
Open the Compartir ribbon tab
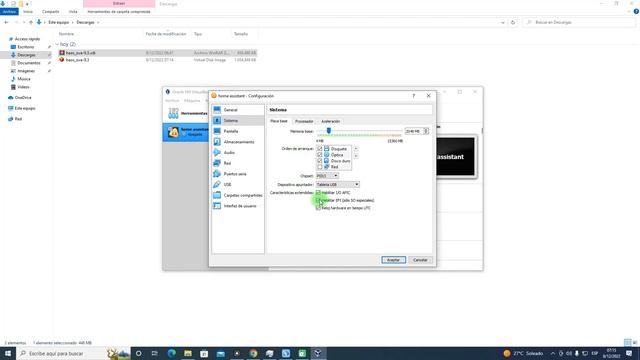[x=51, y=12]
